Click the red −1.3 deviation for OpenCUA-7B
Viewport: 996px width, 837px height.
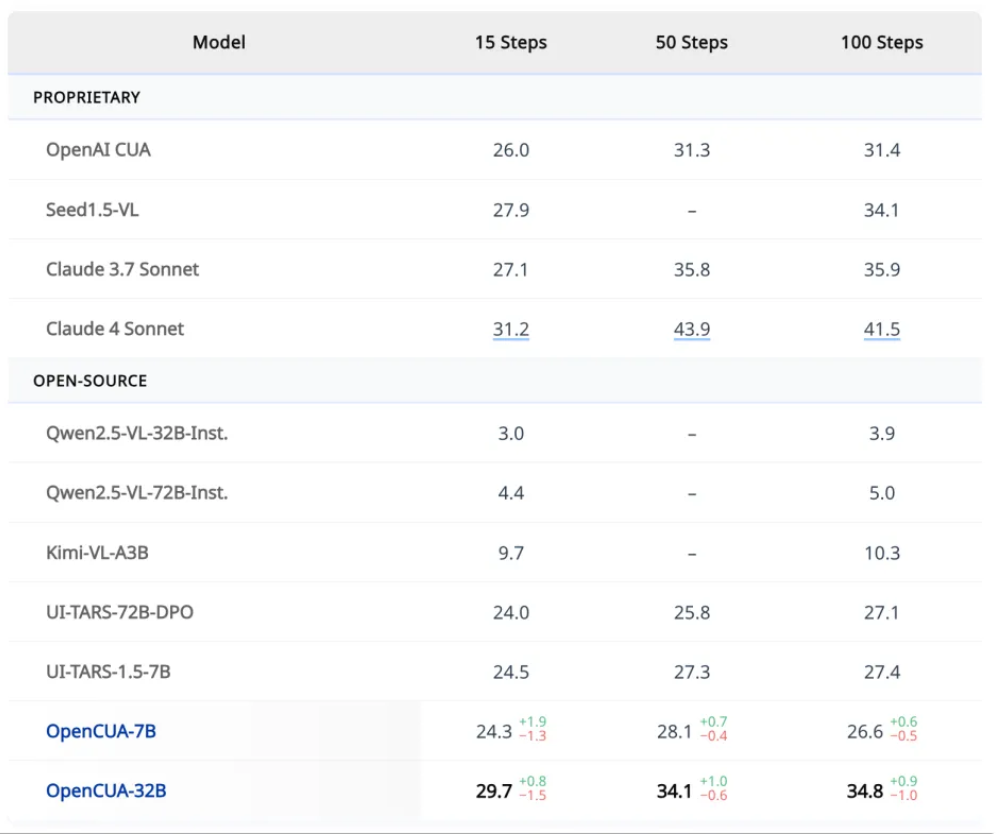point(532,736)
